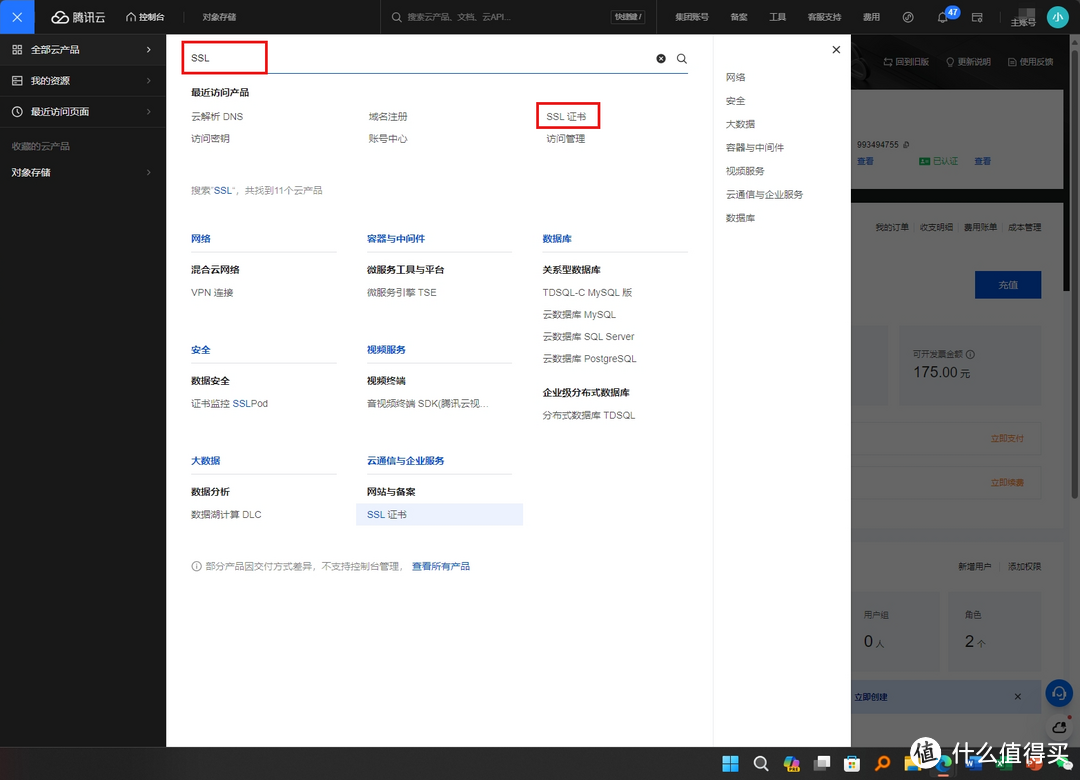The width and height of the screenshot is (1080, 780).
Task: Launch Copilot from the taskbar
Action: coord(791,763)
